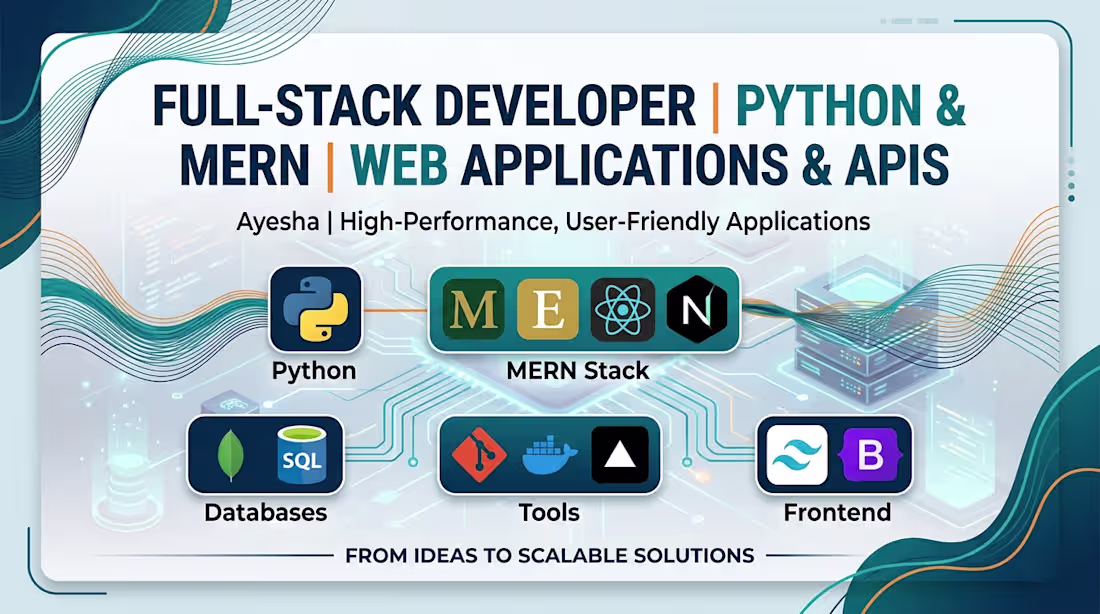The image size is (1100, 614).
Task: Click the 'Frontend' label
Action: [837, 512]
